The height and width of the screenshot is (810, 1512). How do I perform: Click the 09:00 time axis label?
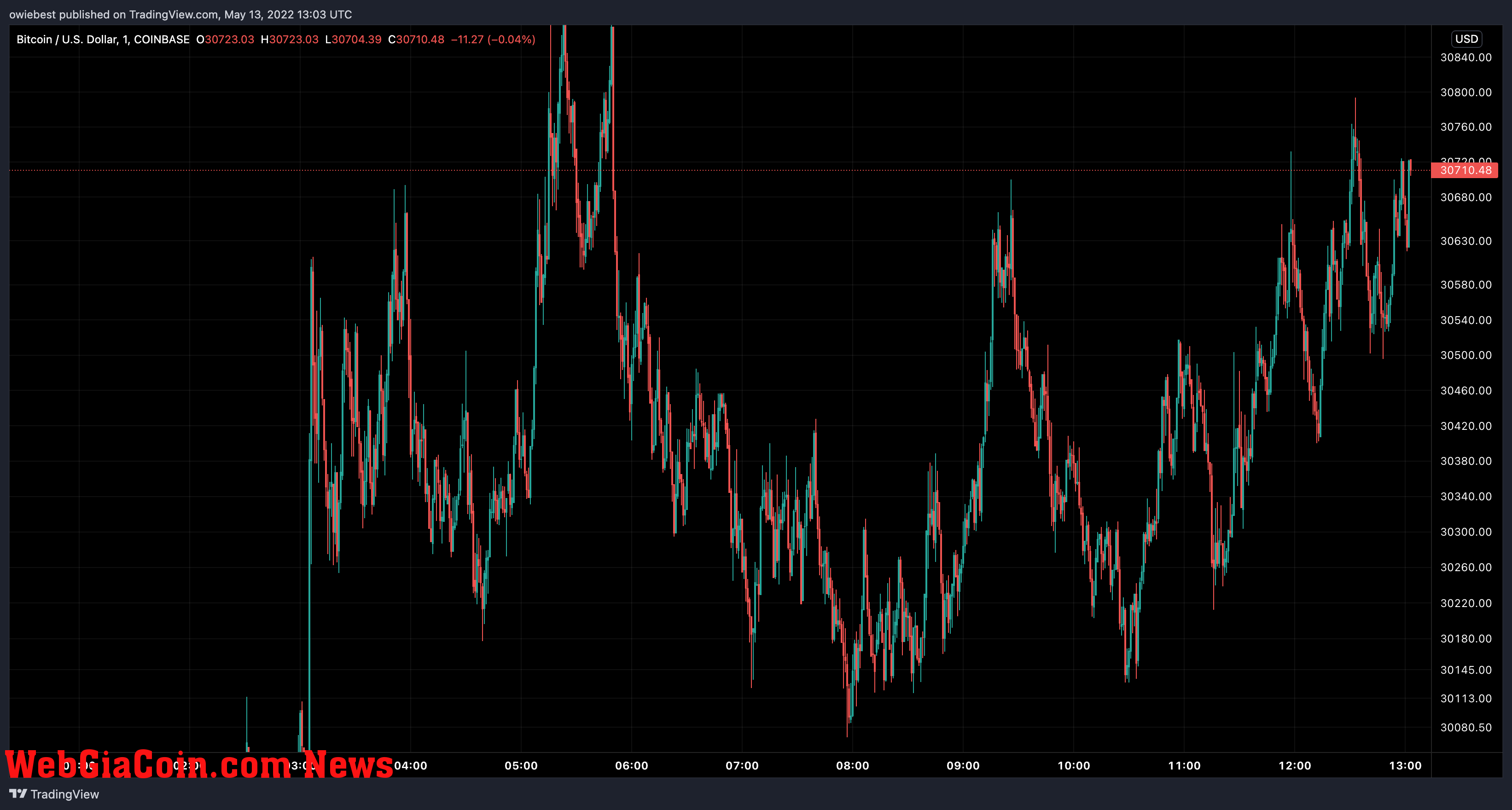pos(963,765)
